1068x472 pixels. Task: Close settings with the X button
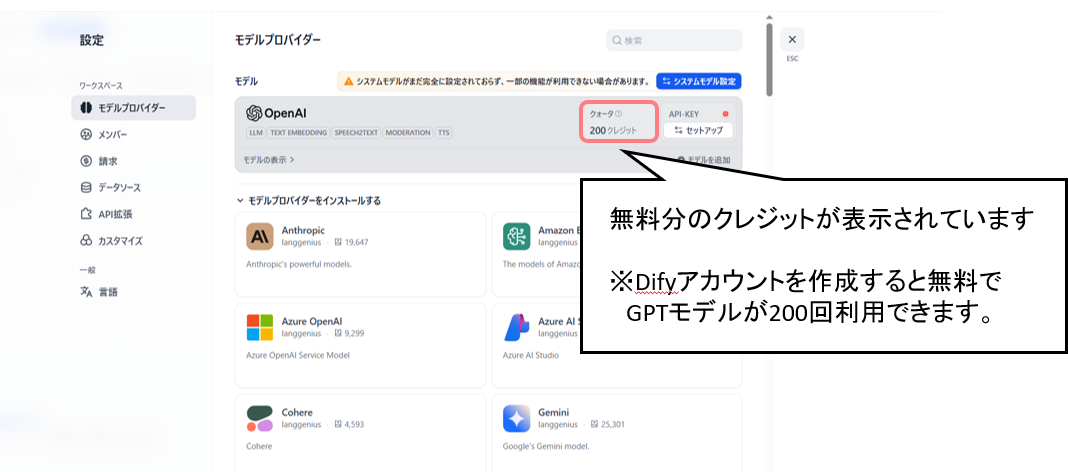(792, 40)
